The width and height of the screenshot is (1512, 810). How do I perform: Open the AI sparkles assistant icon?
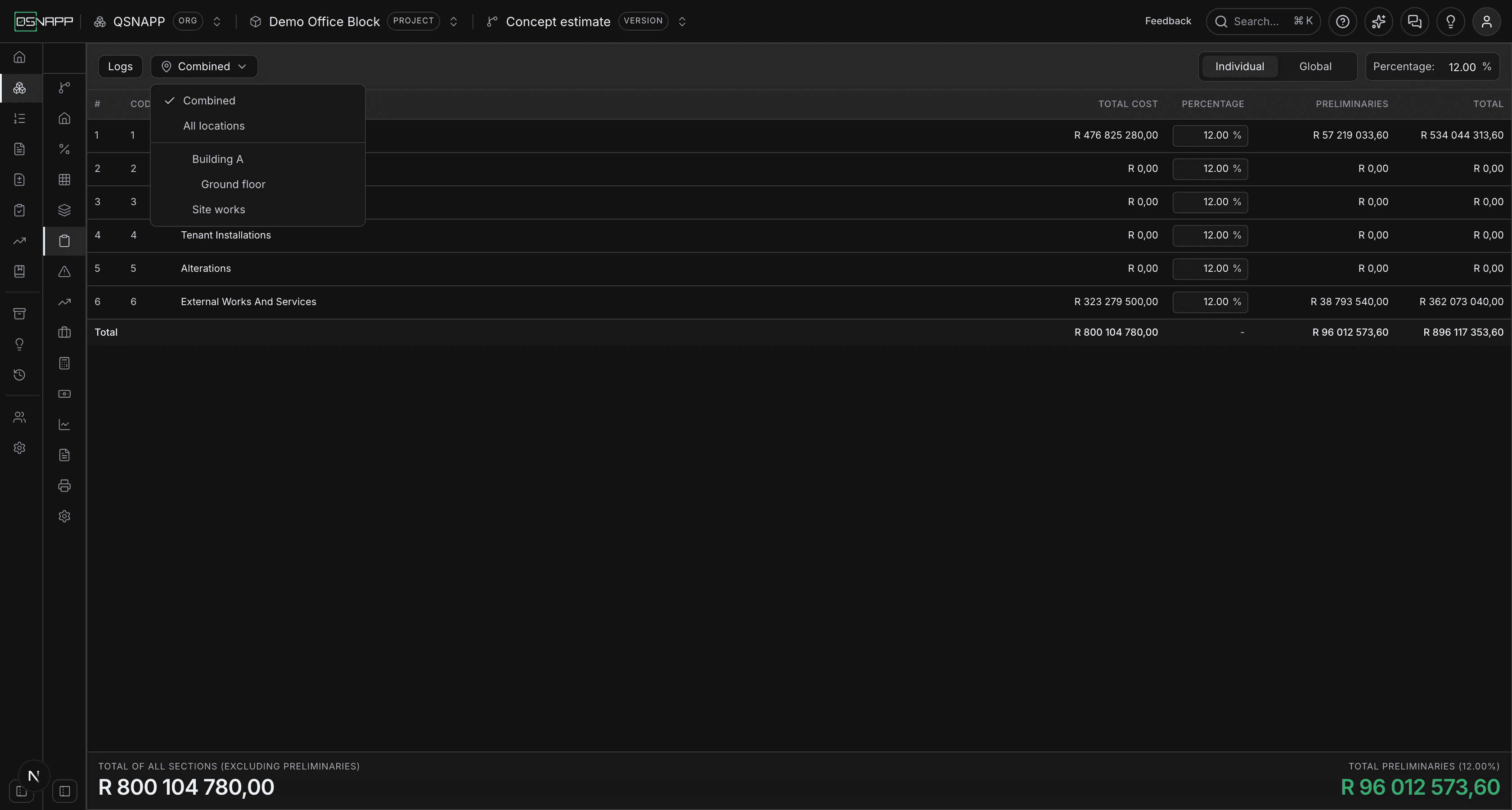[x=1379, y=22]
